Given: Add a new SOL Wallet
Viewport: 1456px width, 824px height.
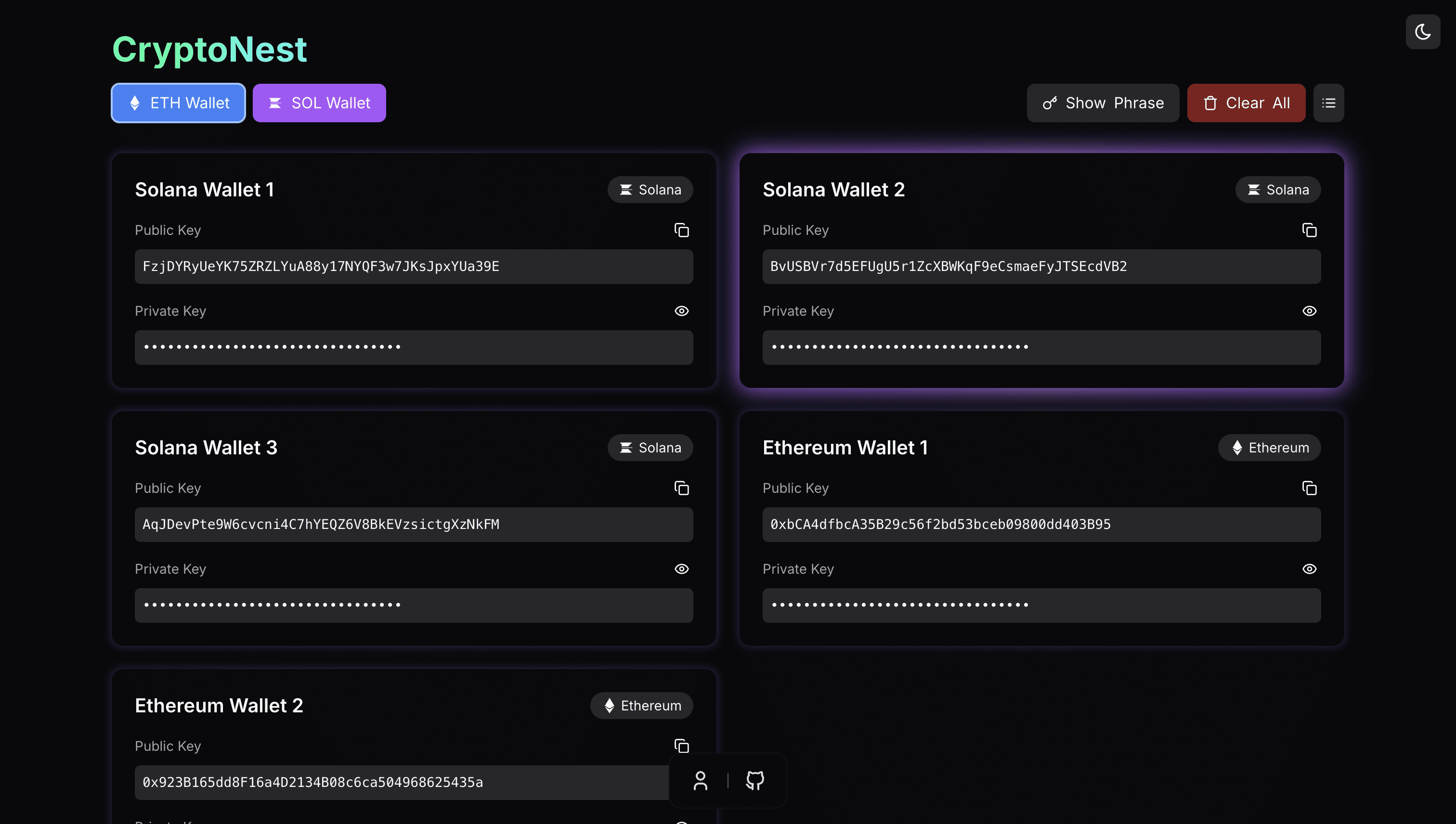Looking at the screenshot, I should click(x=319, y=103).
